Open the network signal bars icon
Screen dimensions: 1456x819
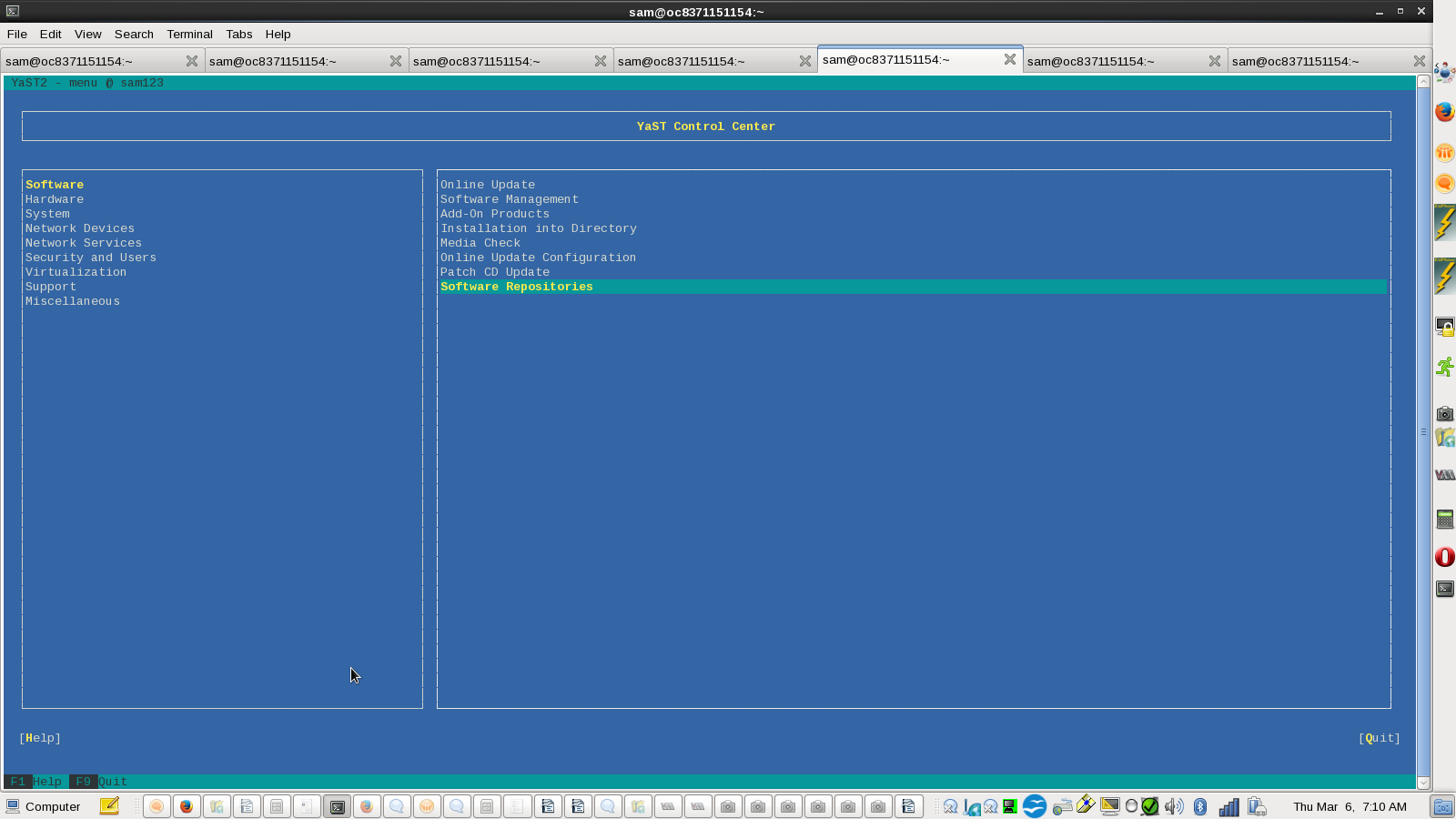click(1228, 806)
